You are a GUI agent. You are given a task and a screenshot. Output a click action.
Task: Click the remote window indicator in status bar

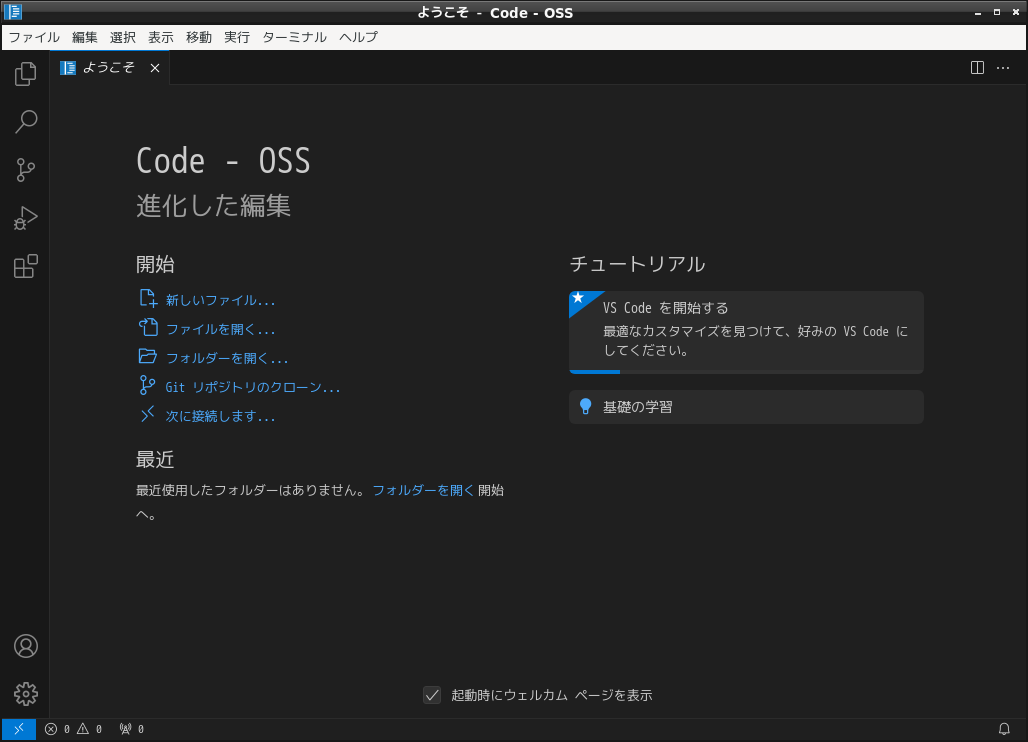(x=18, y=729)
